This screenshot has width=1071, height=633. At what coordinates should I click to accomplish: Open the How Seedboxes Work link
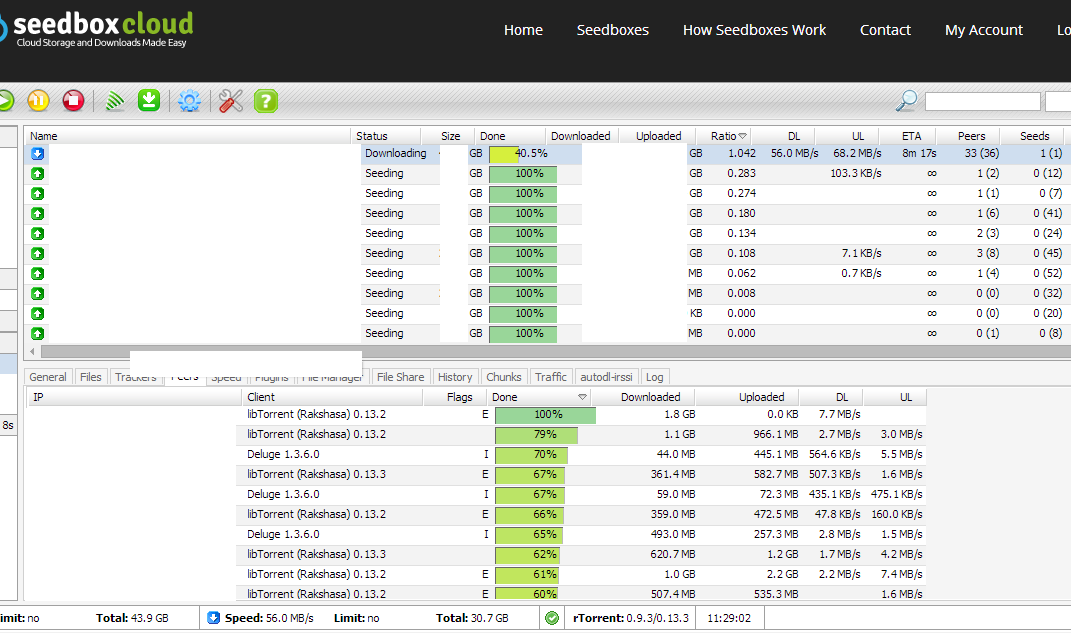coord(754,30)
